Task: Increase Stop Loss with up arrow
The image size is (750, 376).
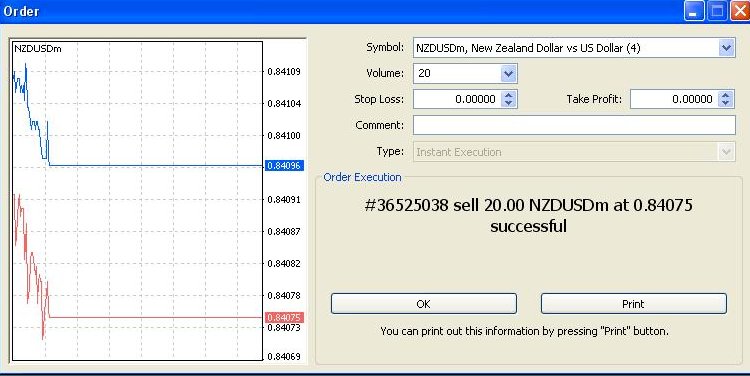Action: 508,95
